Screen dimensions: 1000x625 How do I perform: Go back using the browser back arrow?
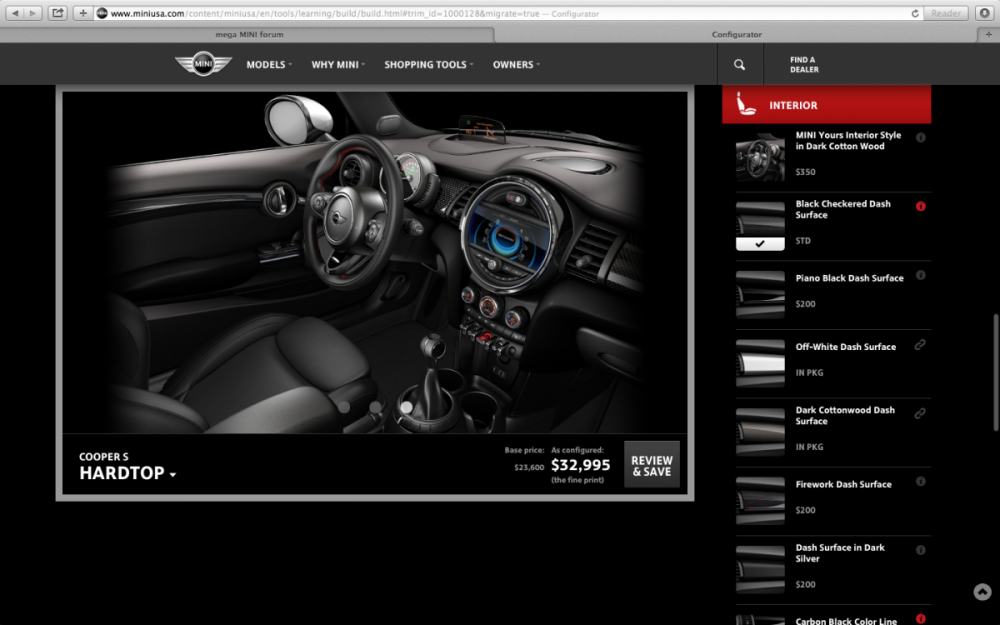pos(15,13)
